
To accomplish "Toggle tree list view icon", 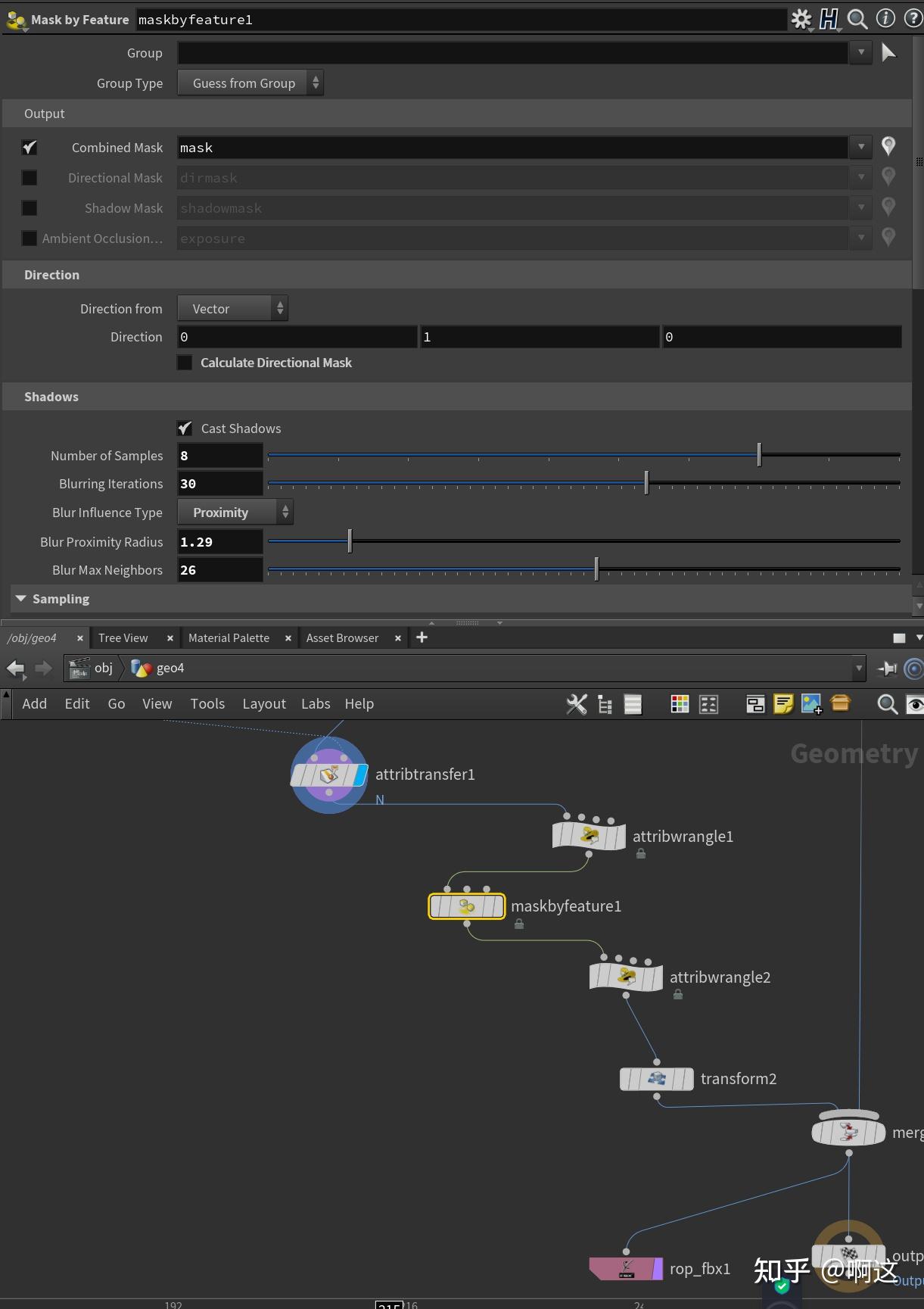I will coord(605,704).
